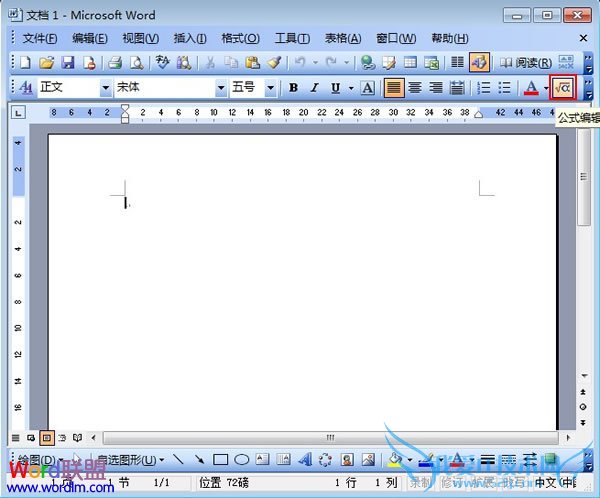
Task: Open the undo history arrow
Action: pyautogui.click(x=315, y=62)
